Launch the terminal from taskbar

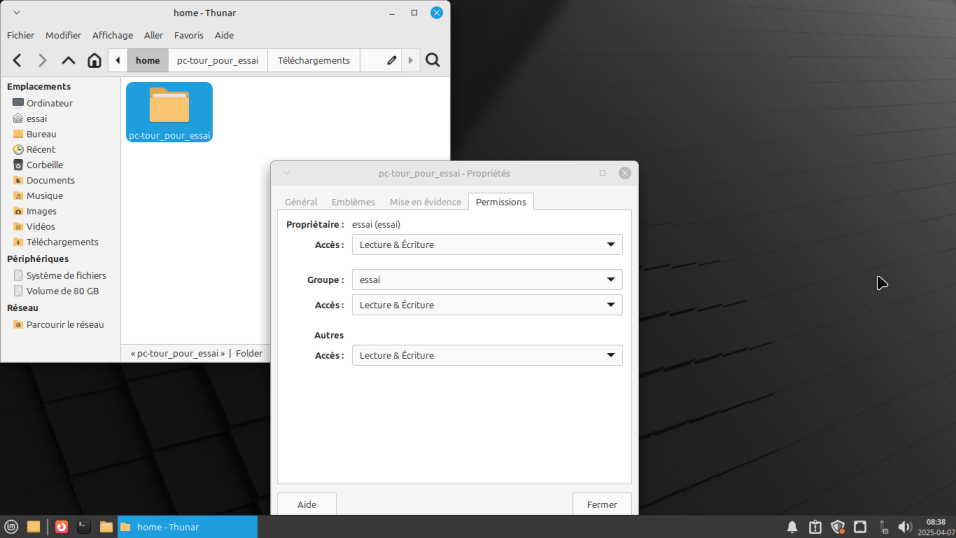(x=84, y=527)
